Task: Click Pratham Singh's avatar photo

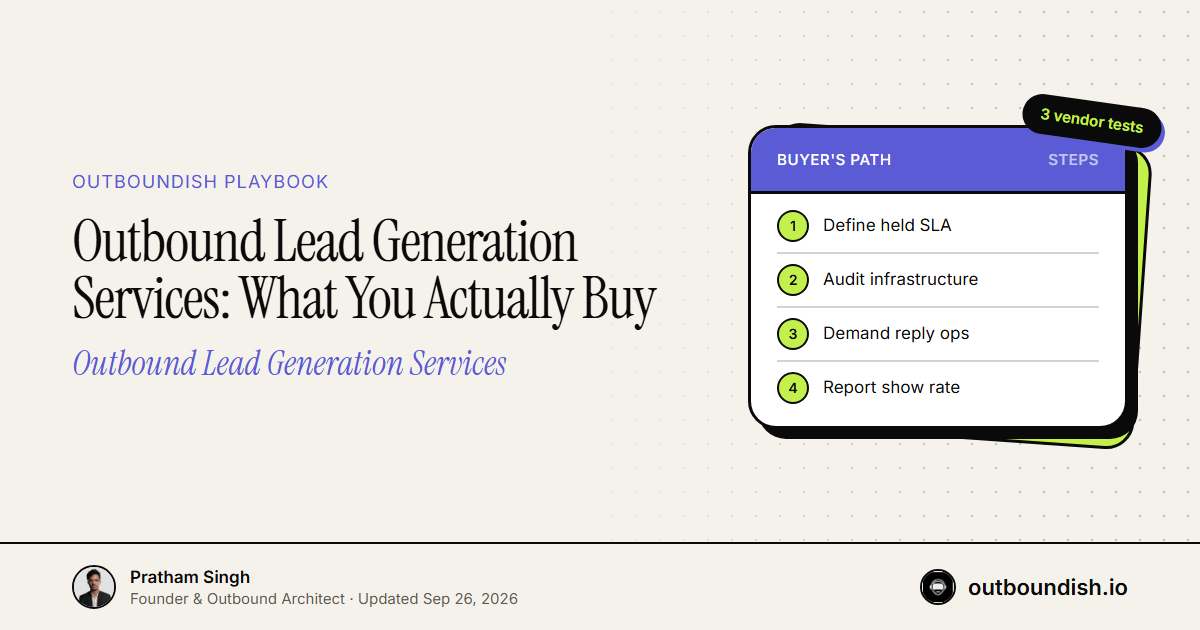Action: pyautogui.click(x=94, y=587)
